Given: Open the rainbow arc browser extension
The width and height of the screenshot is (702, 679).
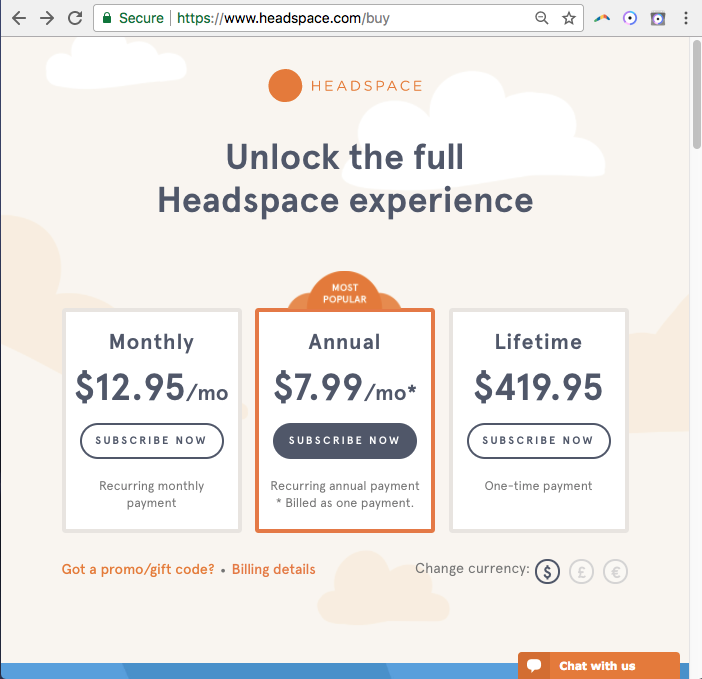Looking at the screenshot, I should click(602, 18).
